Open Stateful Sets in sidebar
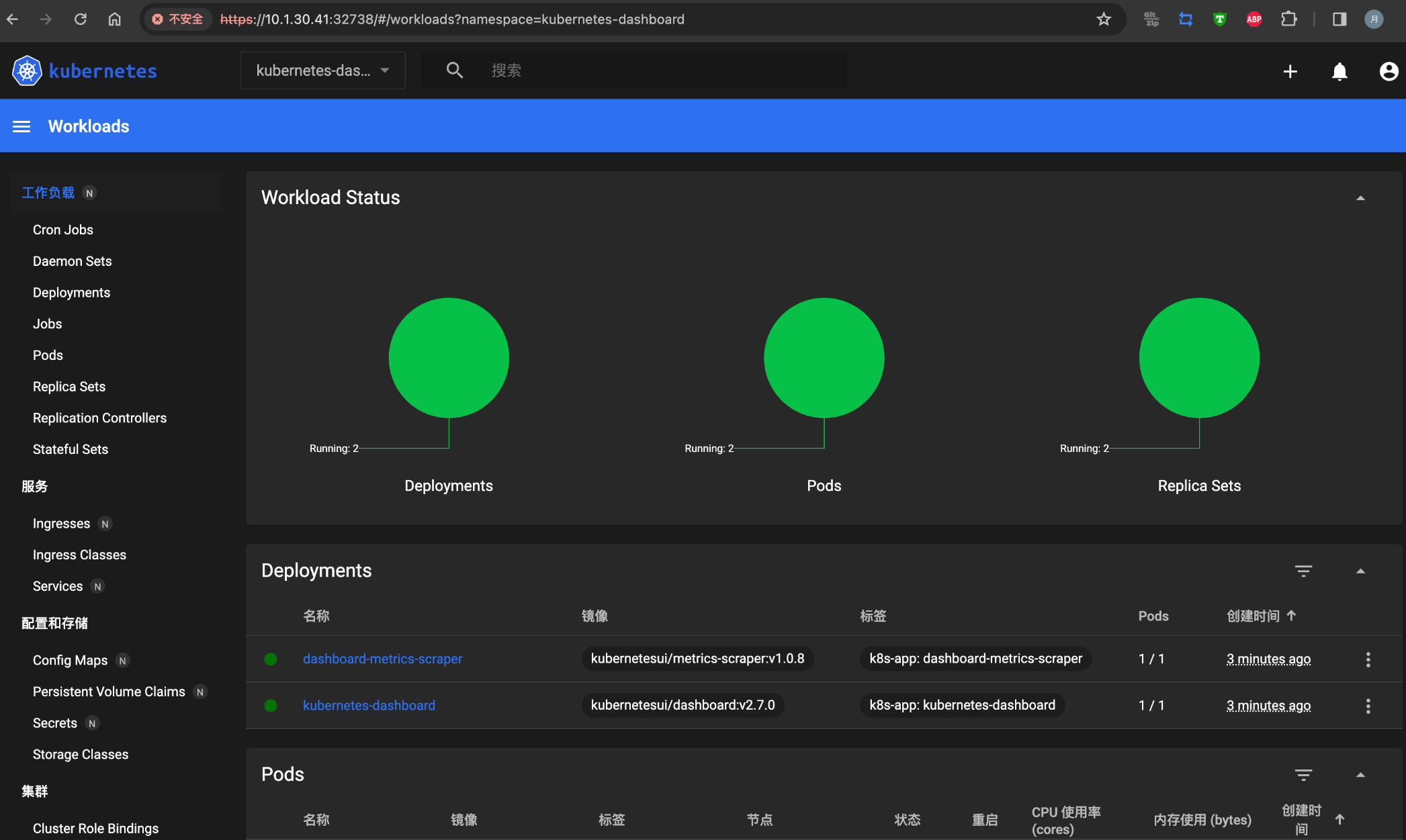Screen dimensions: 1406x840 click(x=71, y=449)
